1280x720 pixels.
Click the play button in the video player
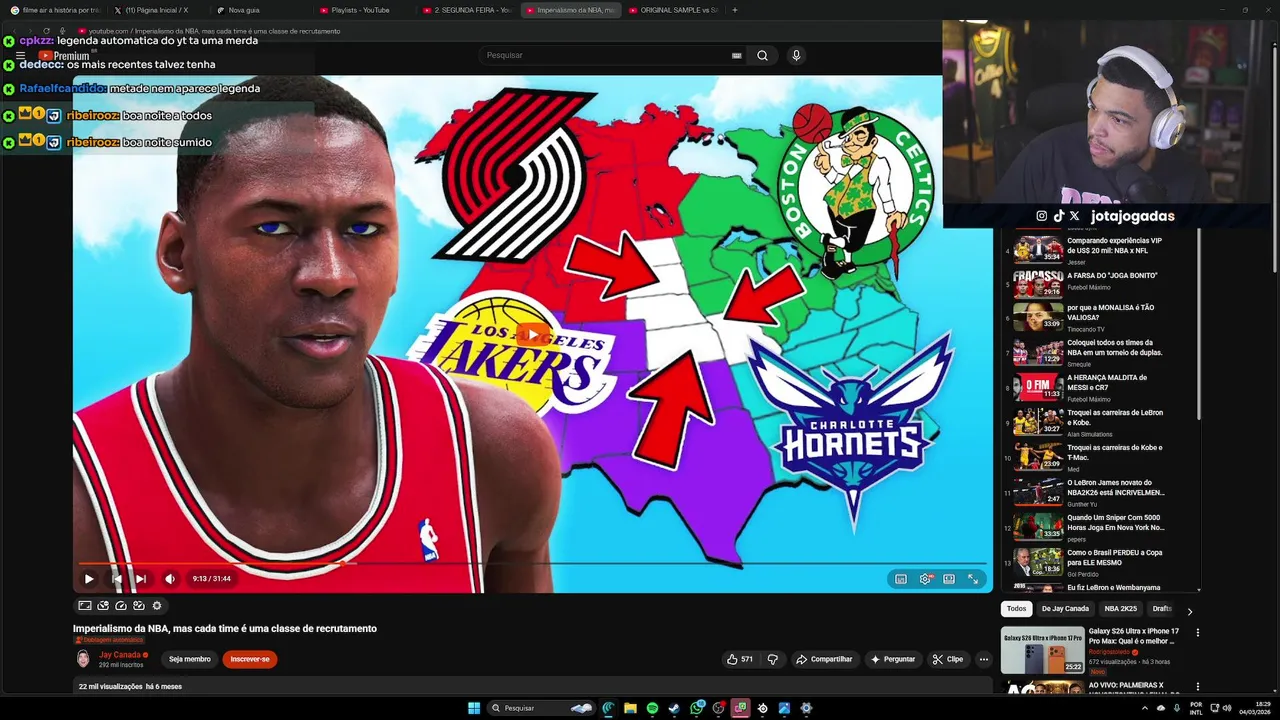(x=89, y=578)
